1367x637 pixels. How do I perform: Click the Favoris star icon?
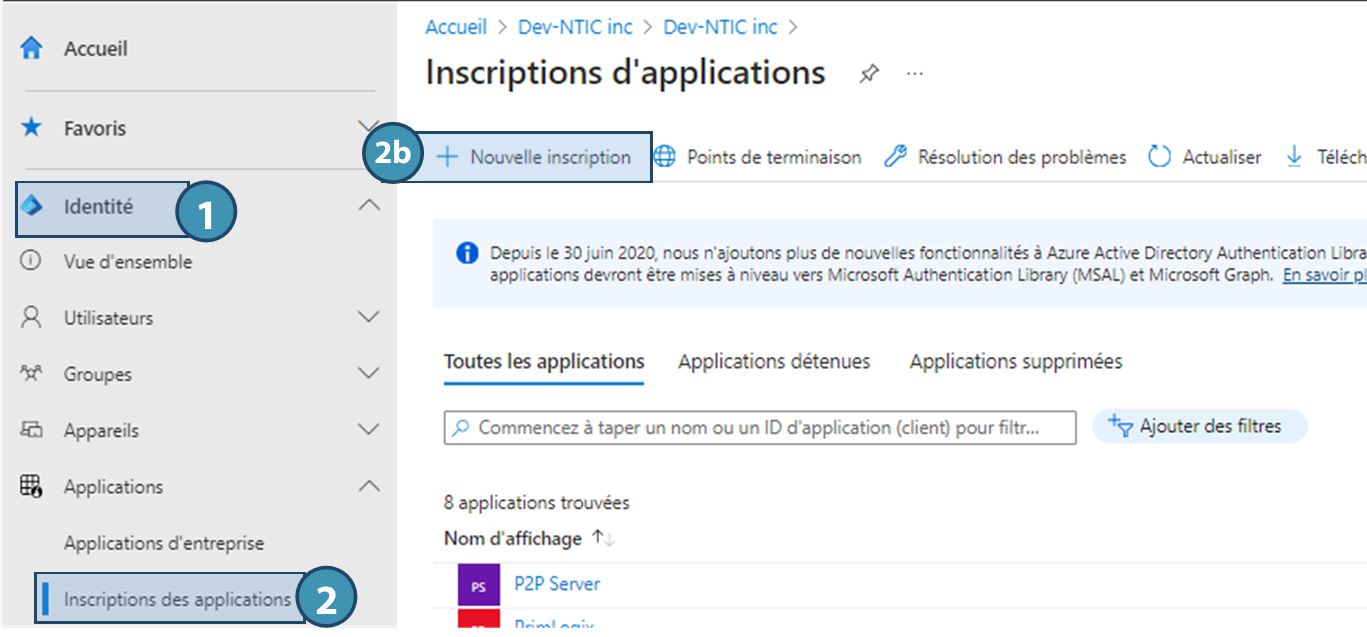pyautogui.click(x=32, y=128)
